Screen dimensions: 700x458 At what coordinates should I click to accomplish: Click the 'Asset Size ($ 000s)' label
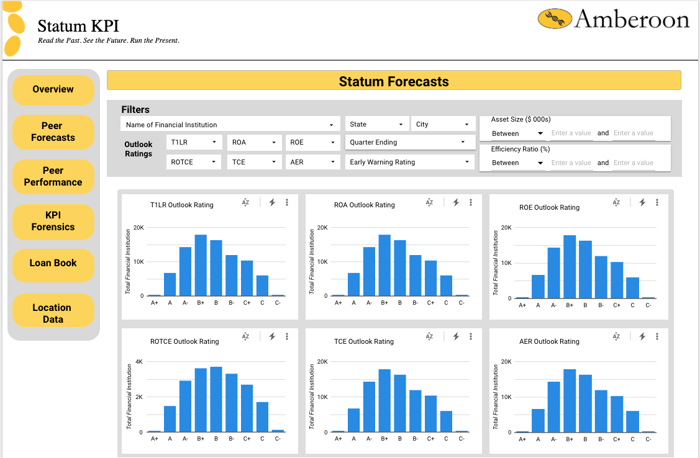[521, 120]
